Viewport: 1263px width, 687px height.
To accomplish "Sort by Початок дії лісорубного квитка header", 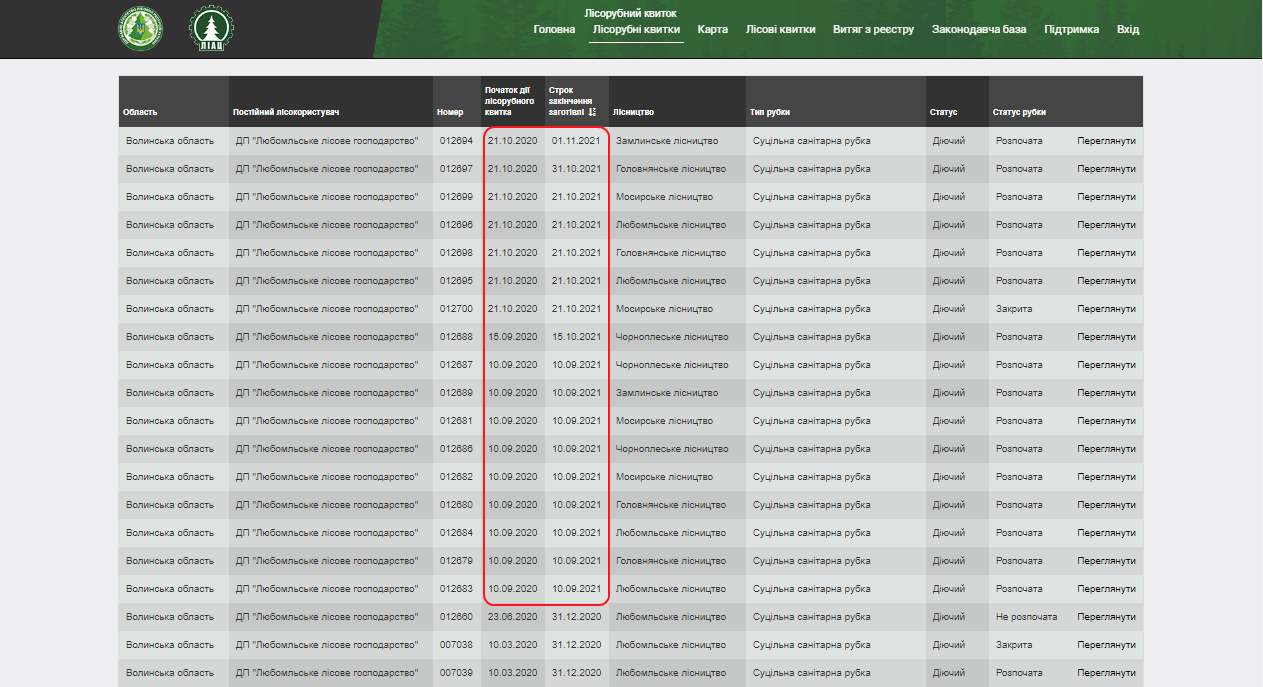I will (x=510, y=101).
